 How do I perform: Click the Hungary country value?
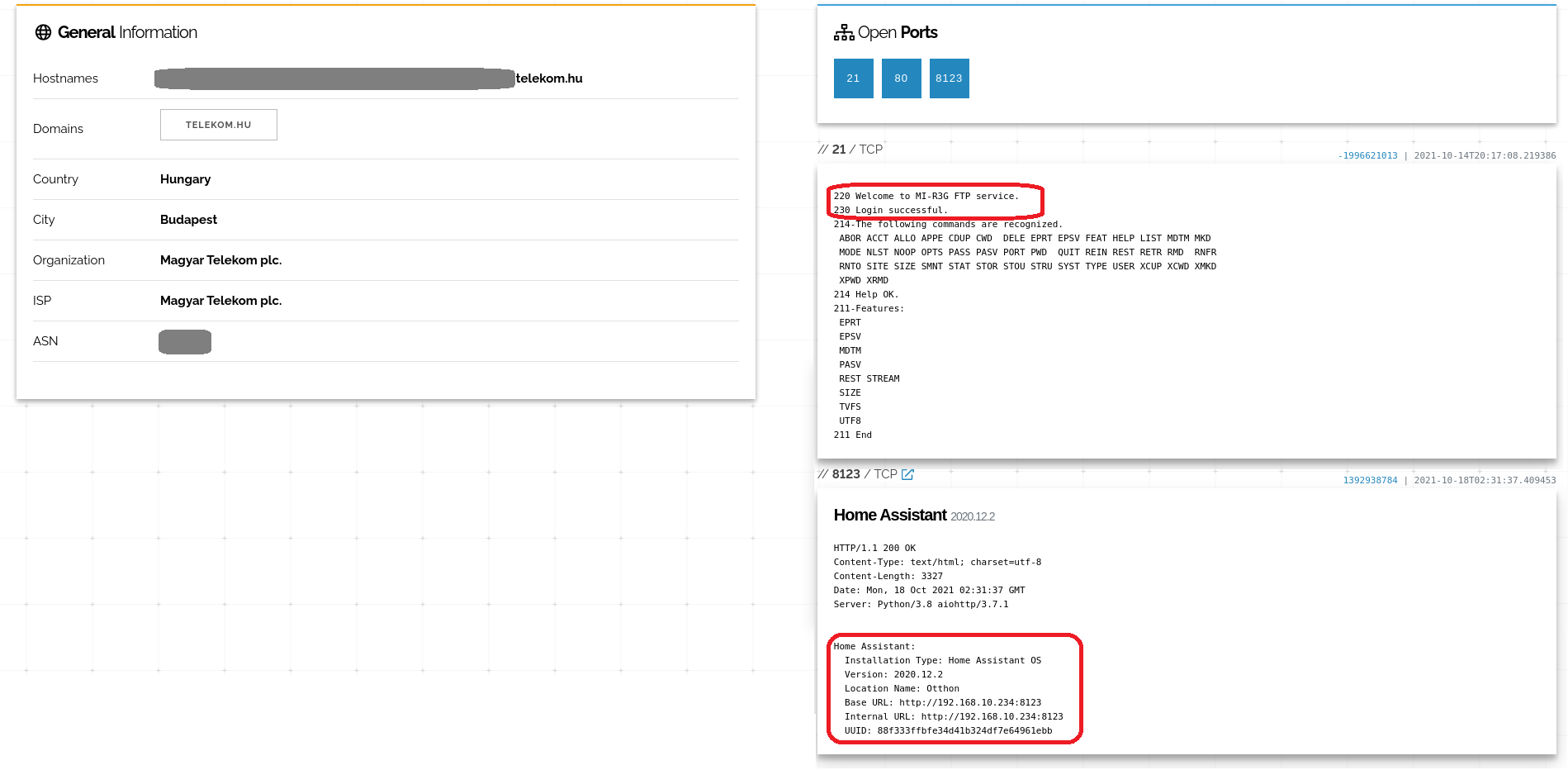pos(185,179)
